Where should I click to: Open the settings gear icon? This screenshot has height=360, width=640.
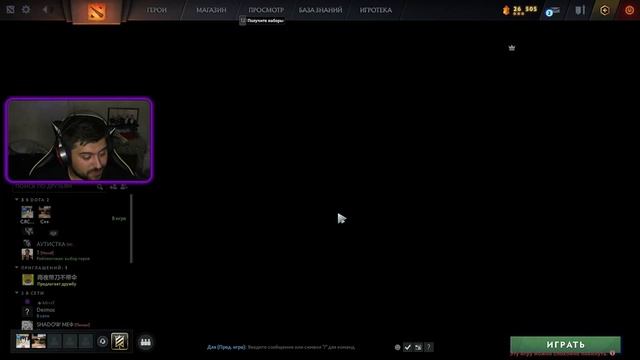pyautogui.click(x=26, y=9)
